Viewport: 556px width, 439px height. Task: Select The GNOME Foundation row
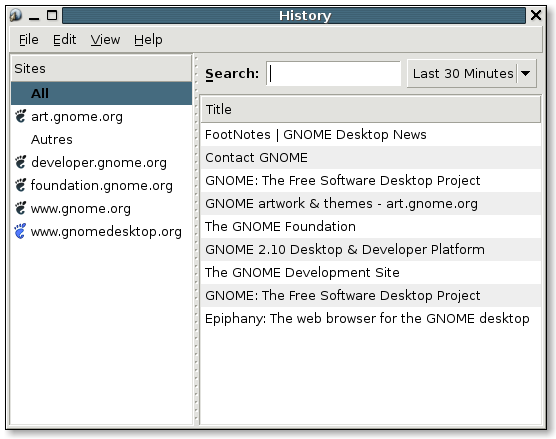click(371, 226)
